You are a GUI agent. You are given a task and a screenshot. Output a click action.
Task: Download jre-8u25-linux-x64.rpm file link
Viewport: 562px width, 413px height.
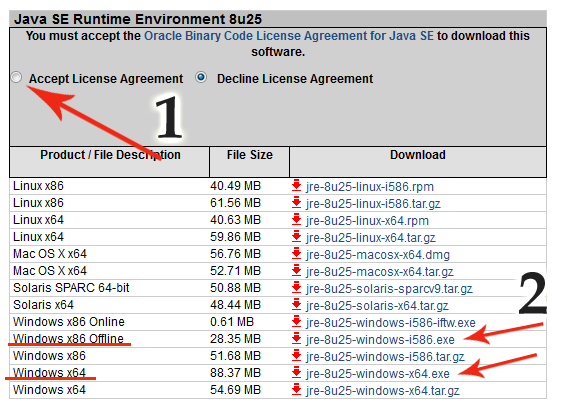pos(367,221)
